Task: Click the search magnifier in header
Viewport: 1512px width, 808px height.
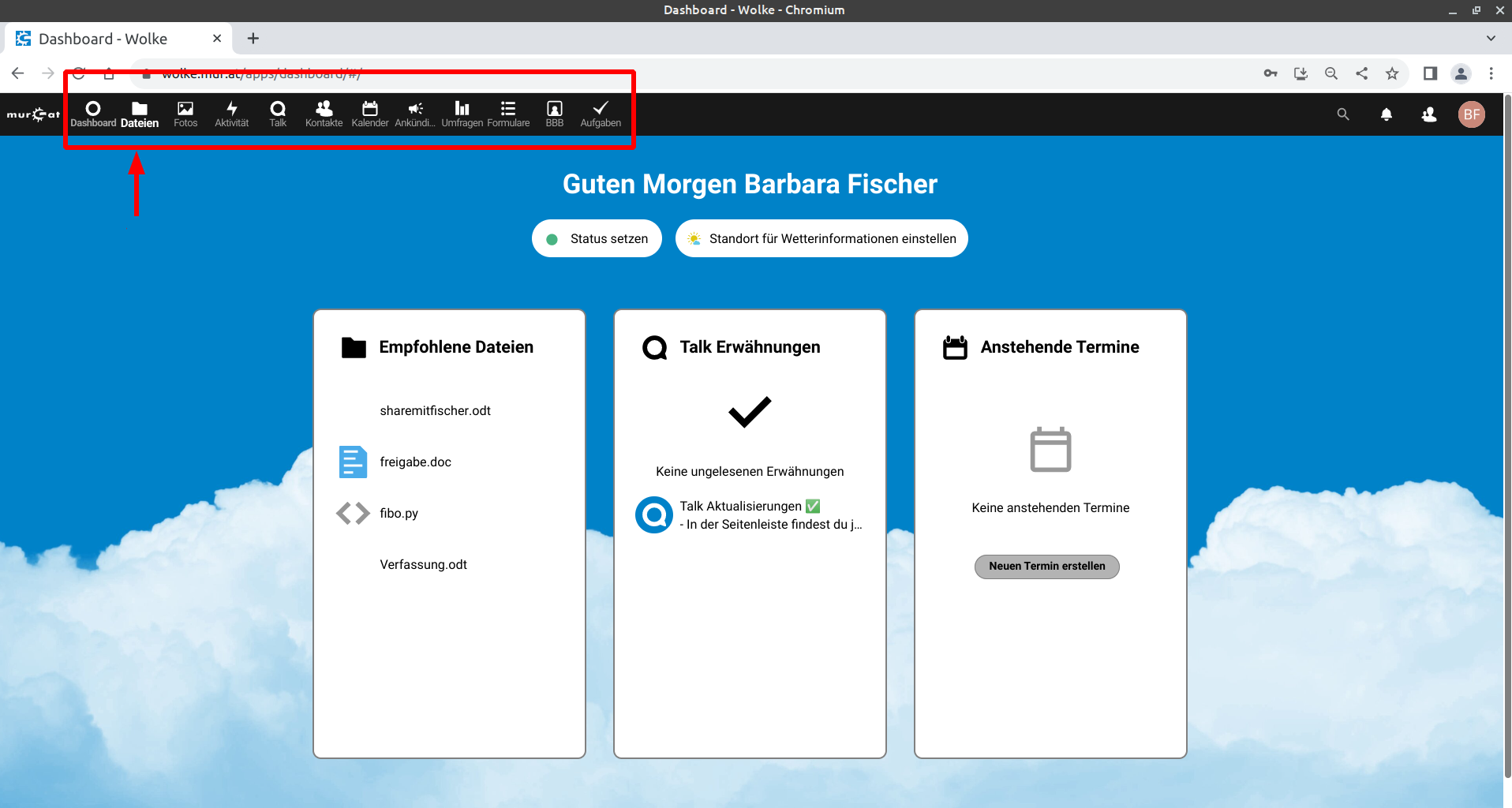Action: [1343, 114]
